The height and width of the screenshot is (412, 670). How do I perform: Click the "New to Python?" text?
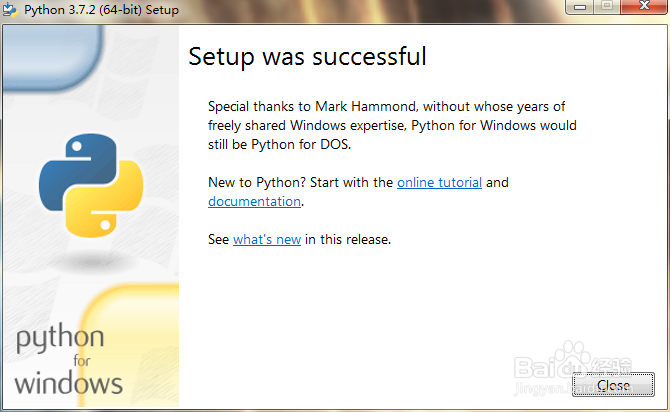(x=257, y=182)
